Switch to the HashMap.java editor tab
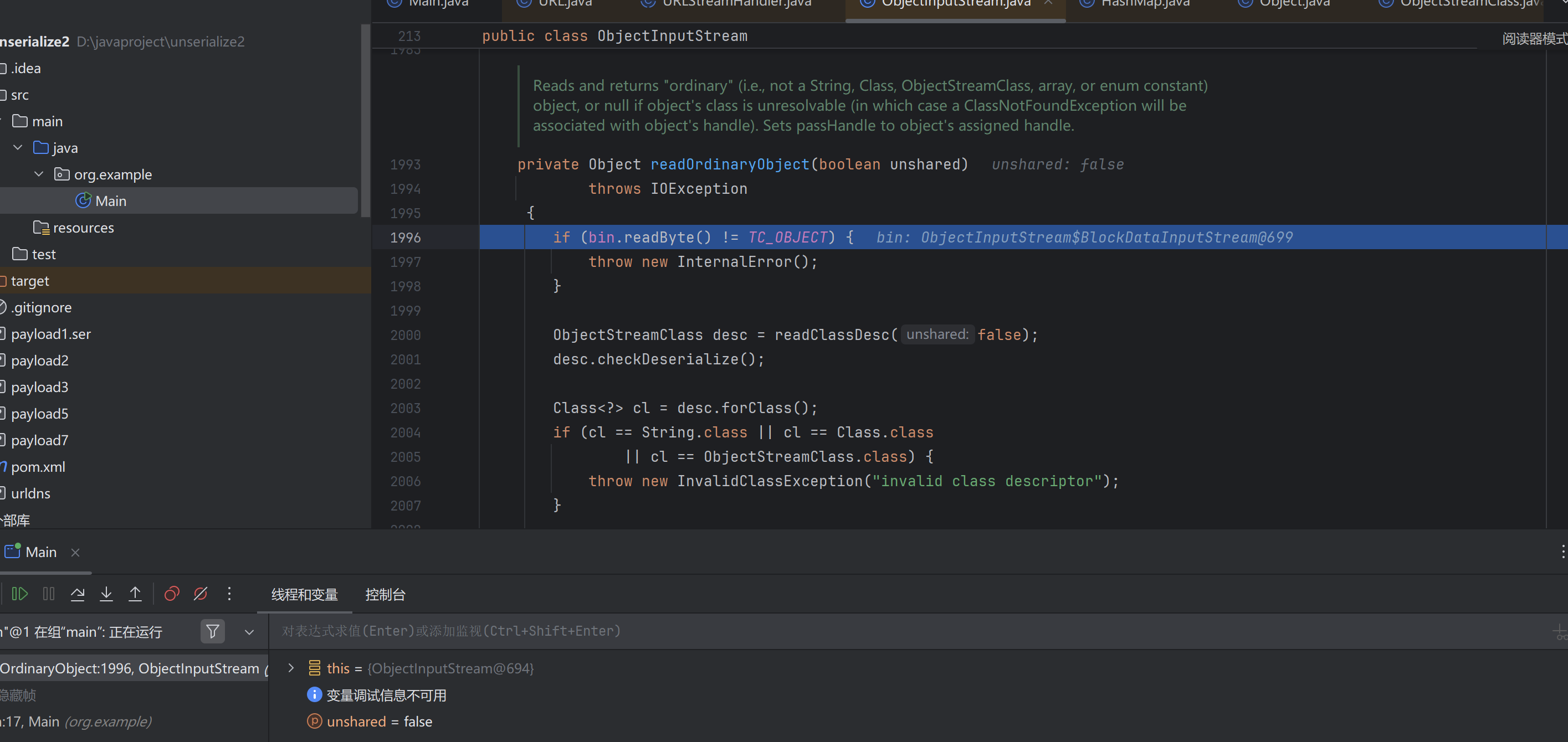This screenshot has width=1568, height=742. click(x=1144, y=4)
